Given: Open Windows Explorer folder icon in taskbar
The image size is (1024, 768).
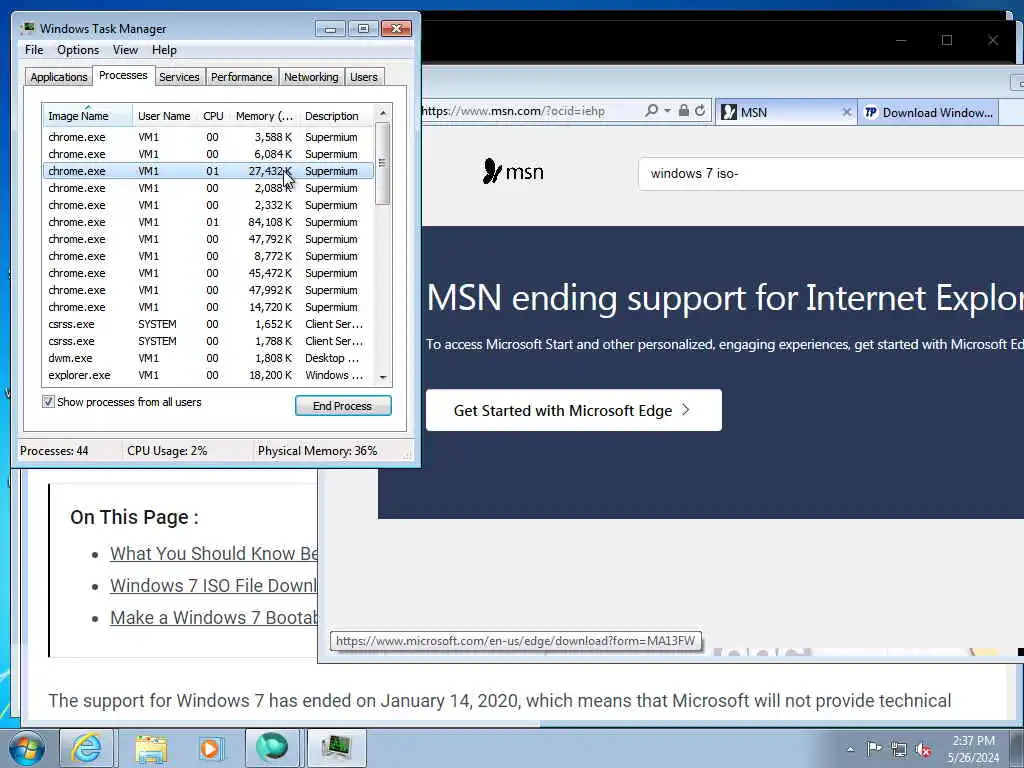Looking at the screenshot, I should [152, 748].
